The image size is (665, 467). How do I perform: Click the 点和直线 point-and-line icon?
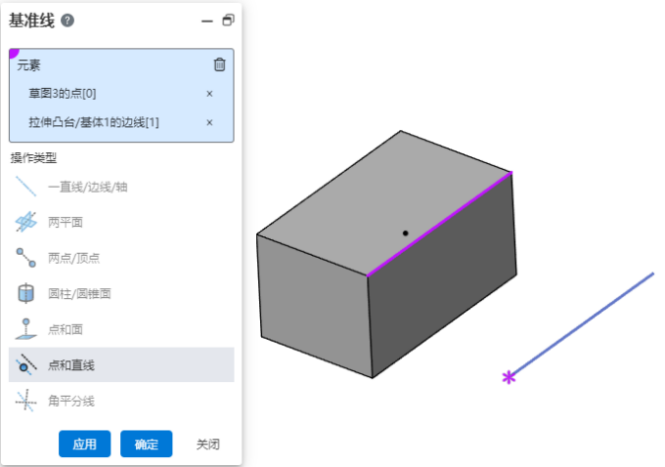pyautogui.click(x=26, y=364)
